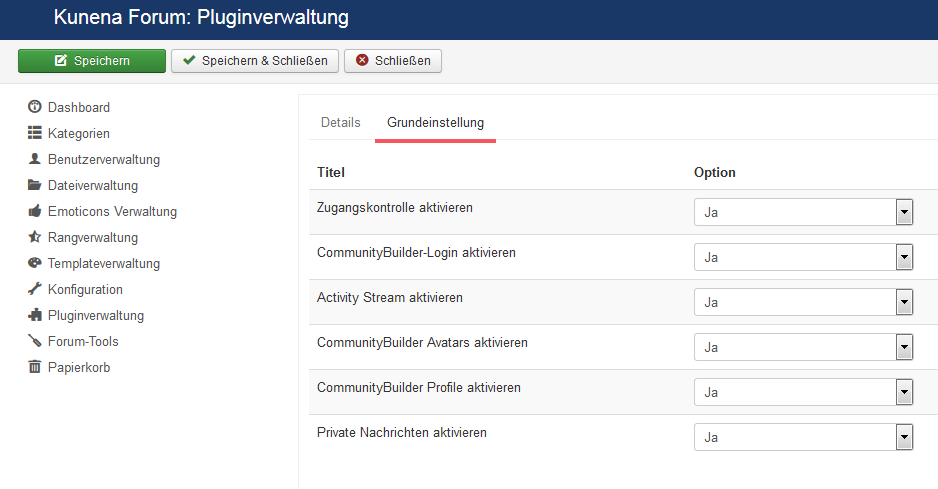Expand the CommunityBuilder Avatars aktivieren dropdown

pyautogui.click(x=803, y=347)
